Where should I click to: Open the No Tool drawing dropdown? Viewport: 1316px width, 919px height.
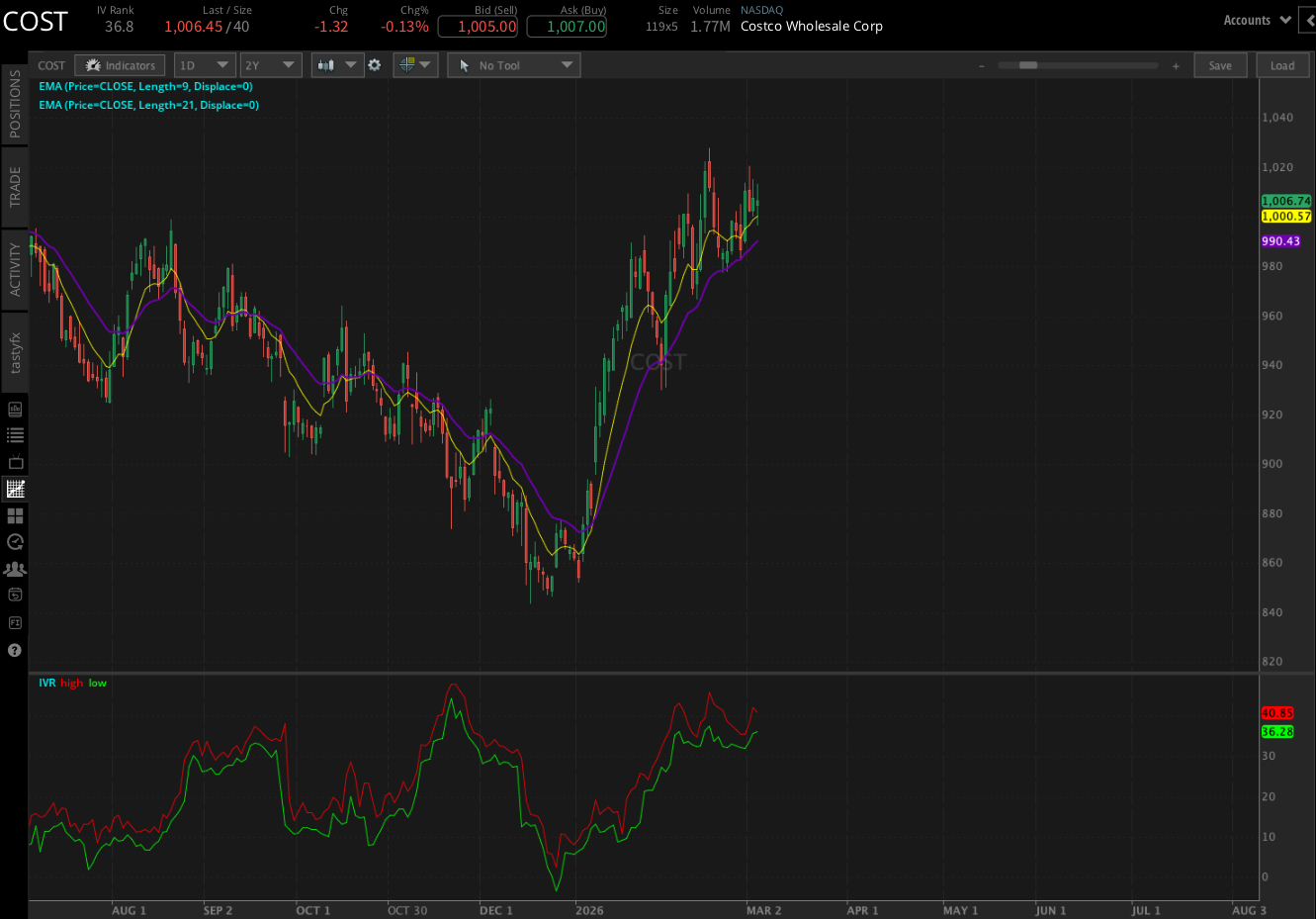(513, 65)
